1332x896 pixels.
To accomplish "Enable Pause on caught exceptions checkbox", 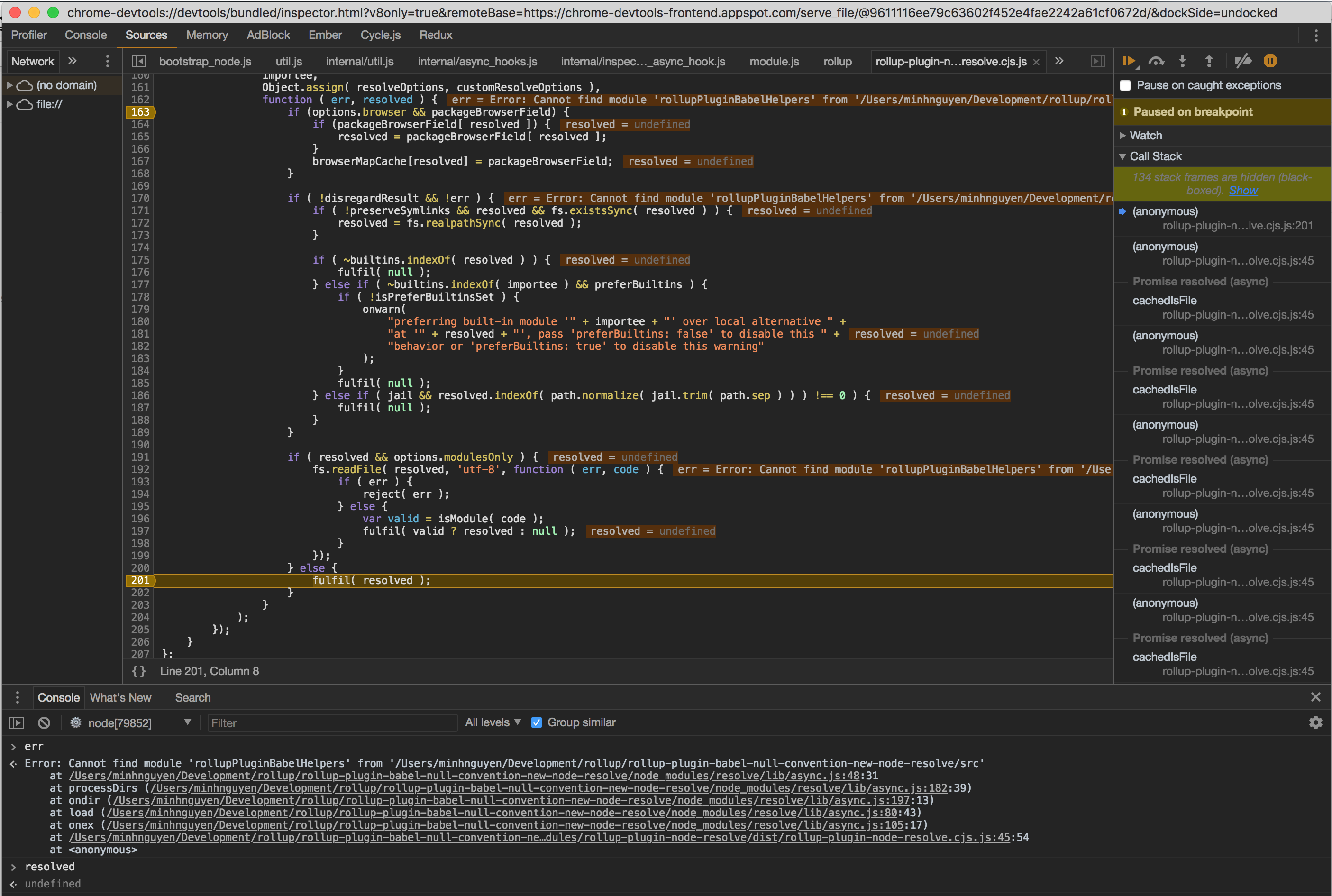I will coord(1125,85).
